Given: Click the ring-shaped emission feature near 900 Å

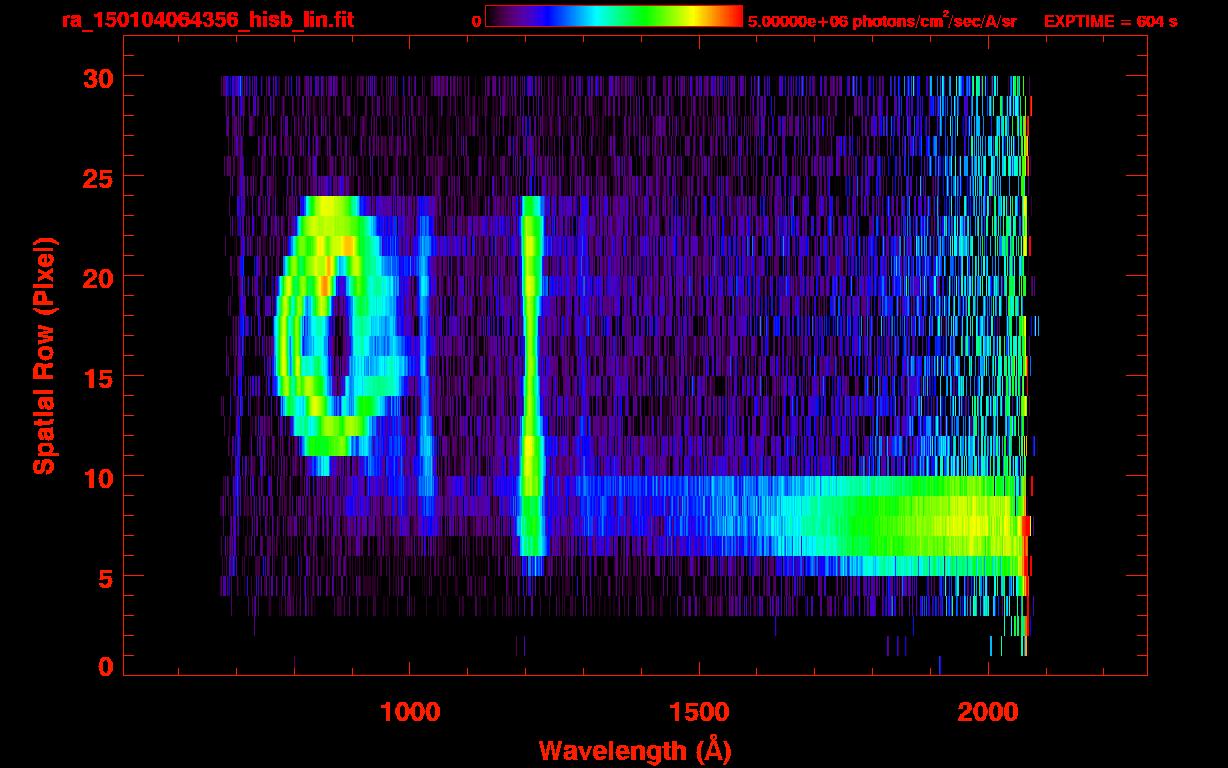Looking at the screenshot, I should click(x=340, y=335).
